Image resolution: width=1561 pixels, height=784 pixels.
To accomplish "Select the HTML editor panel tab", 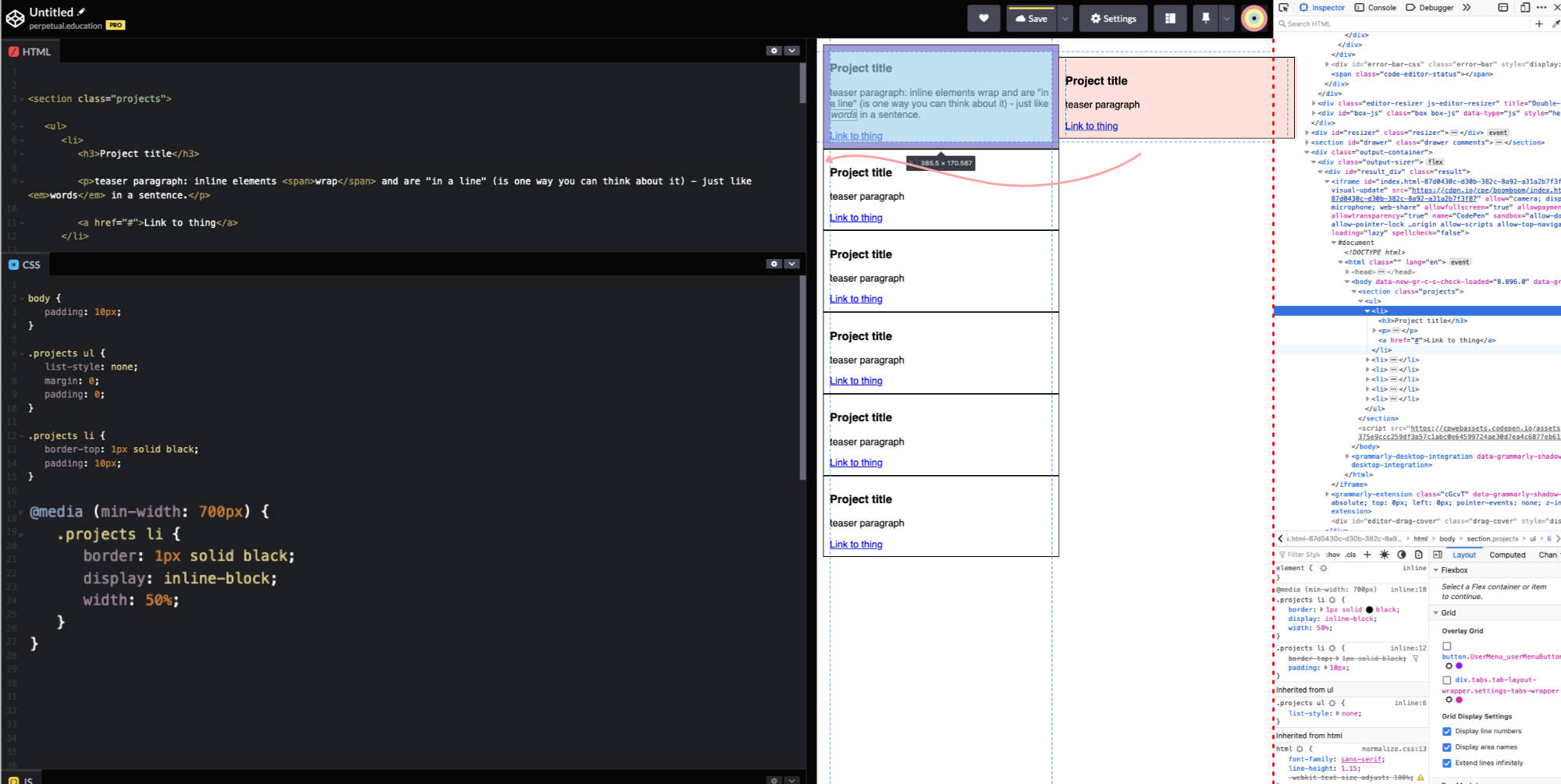I will click(30, 51).
